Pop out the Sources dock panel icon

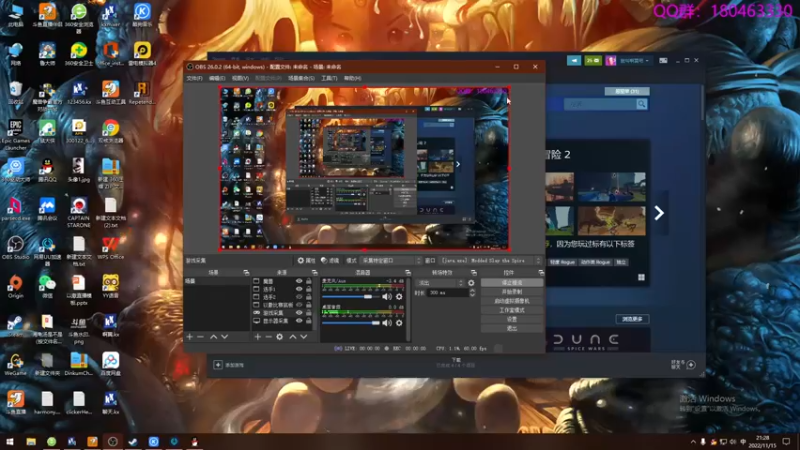click(314, 273)
